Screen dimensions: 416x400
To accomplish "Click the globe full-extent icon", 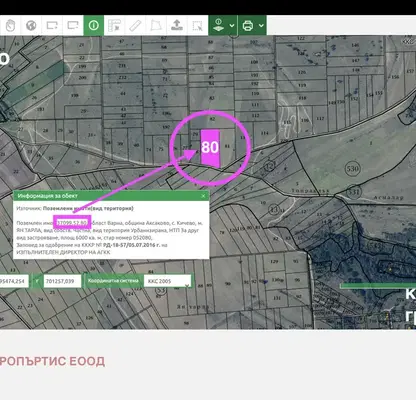I will (x=31, y=25).
